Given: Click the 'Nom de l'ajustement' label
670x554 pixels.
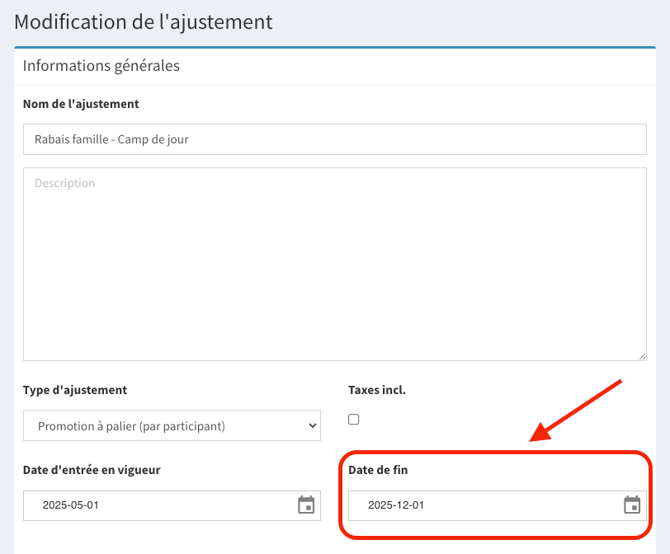Looking at the screenshot, I should 81,104.
